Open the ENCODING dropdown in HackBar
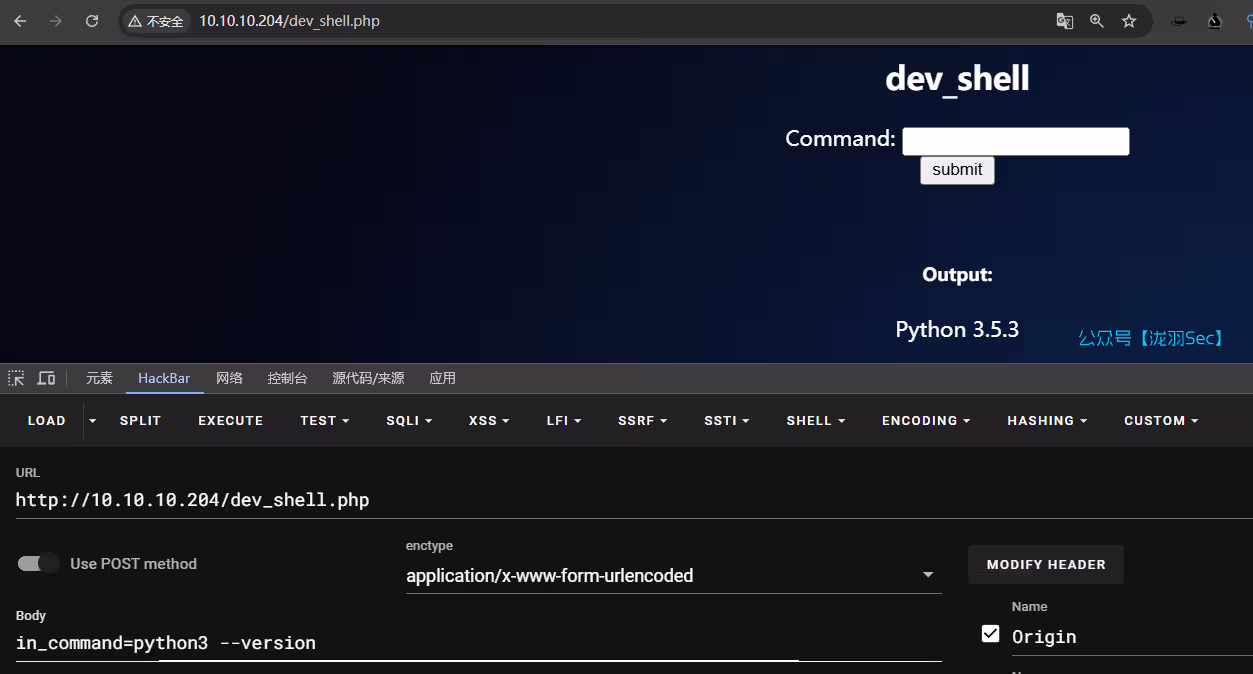 coord(925,420)
